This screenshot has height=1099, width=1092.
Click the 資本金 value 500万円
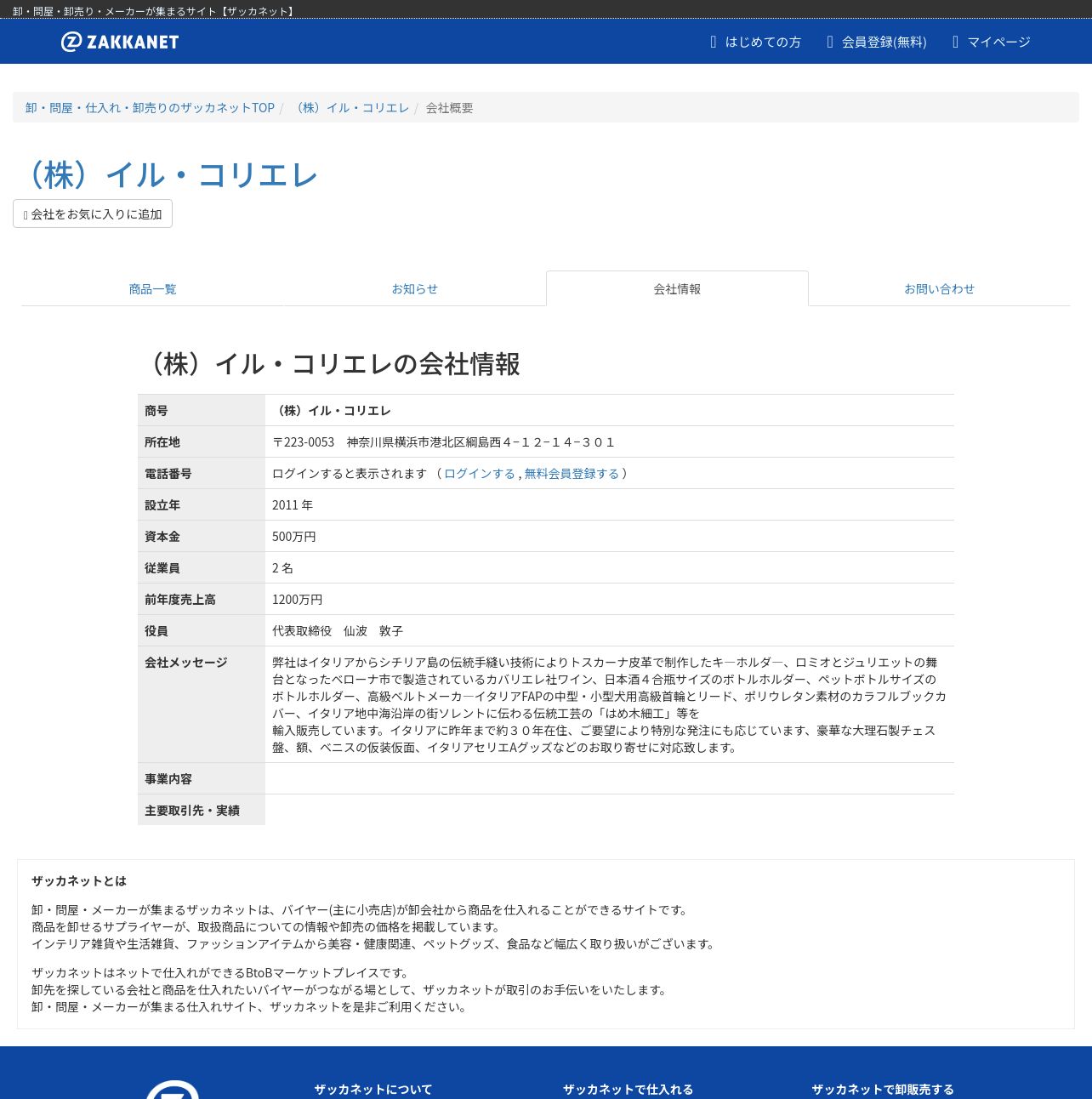tap(294, 537)
